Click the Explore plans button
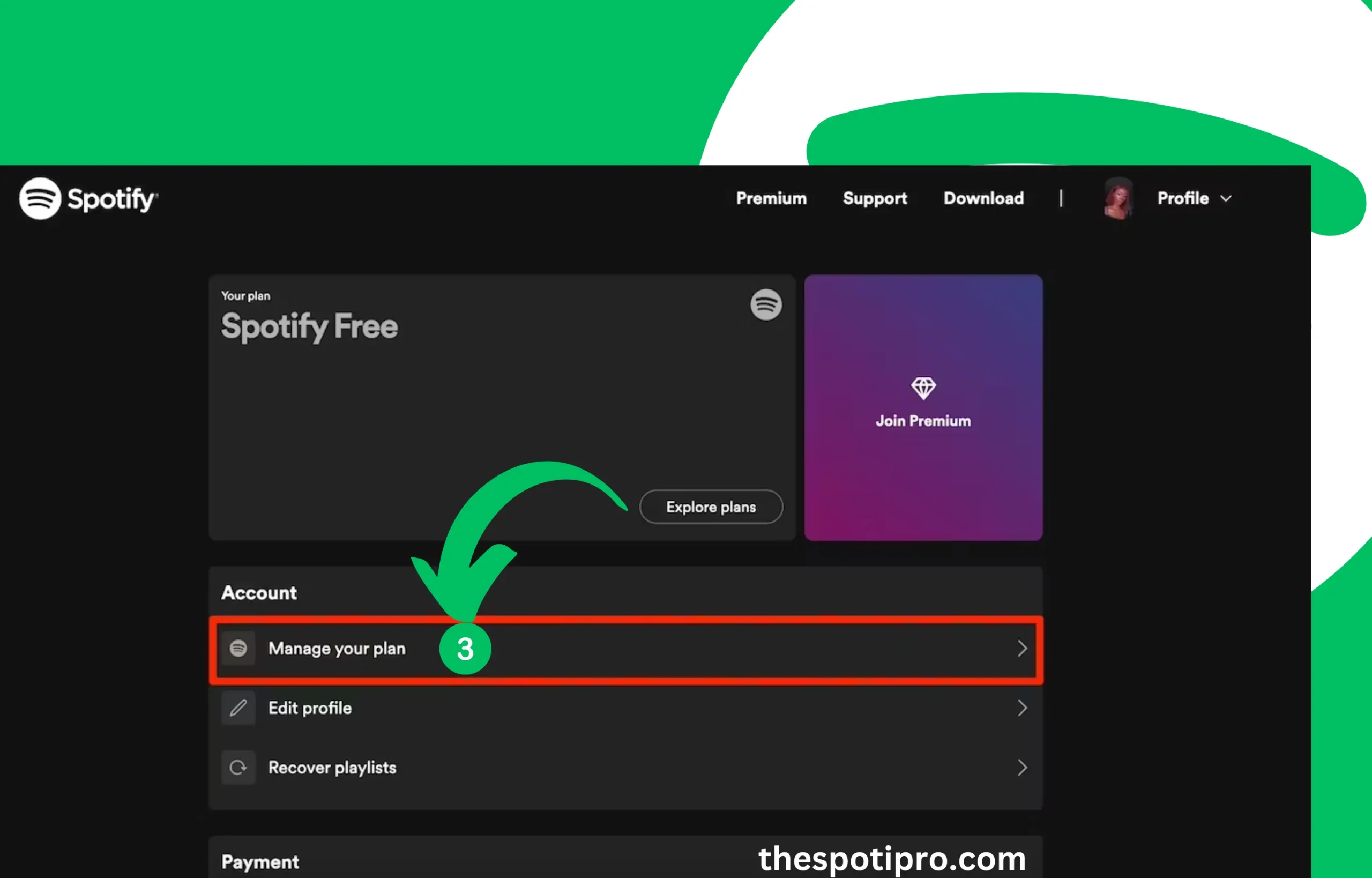 (x=710, y=506)
